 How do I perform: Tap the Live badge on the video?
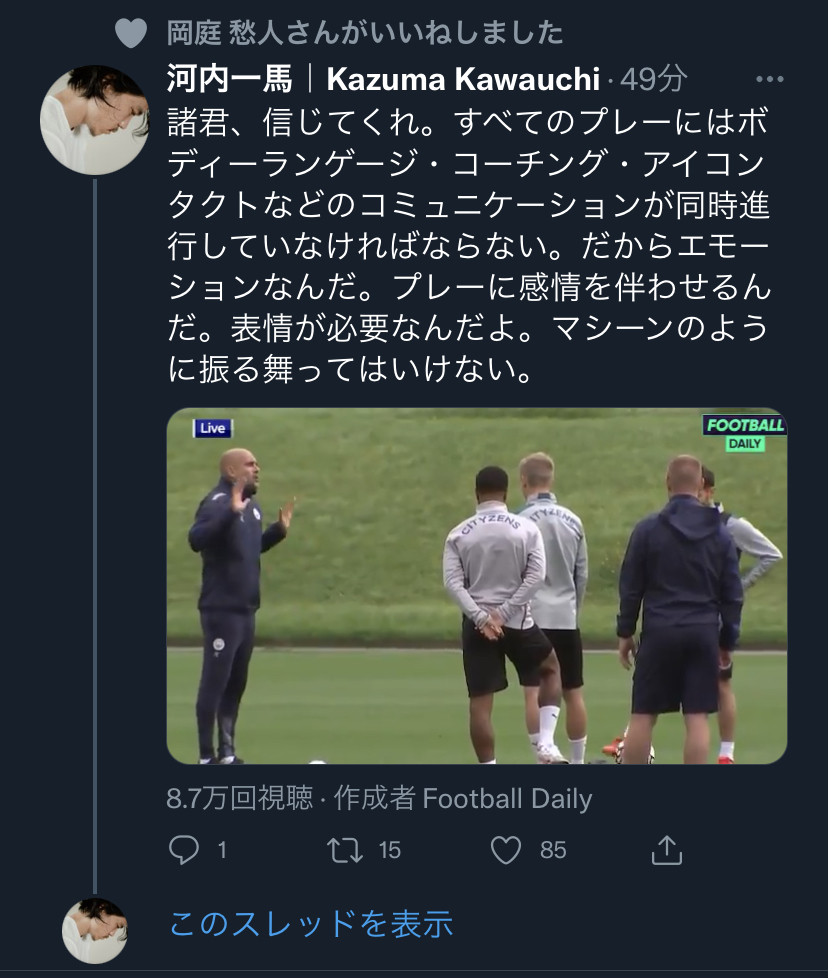pos(212,428)
